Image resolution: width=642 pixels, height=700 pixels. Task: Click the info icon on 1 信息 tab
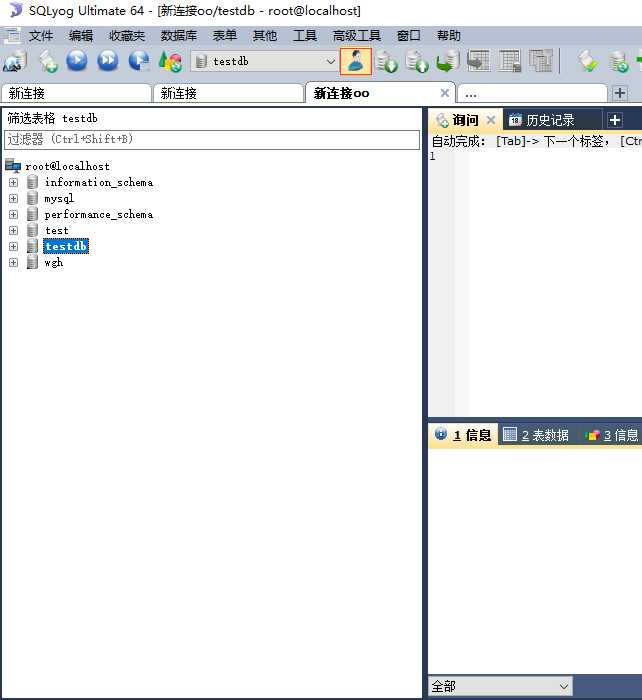pos(440,434)
